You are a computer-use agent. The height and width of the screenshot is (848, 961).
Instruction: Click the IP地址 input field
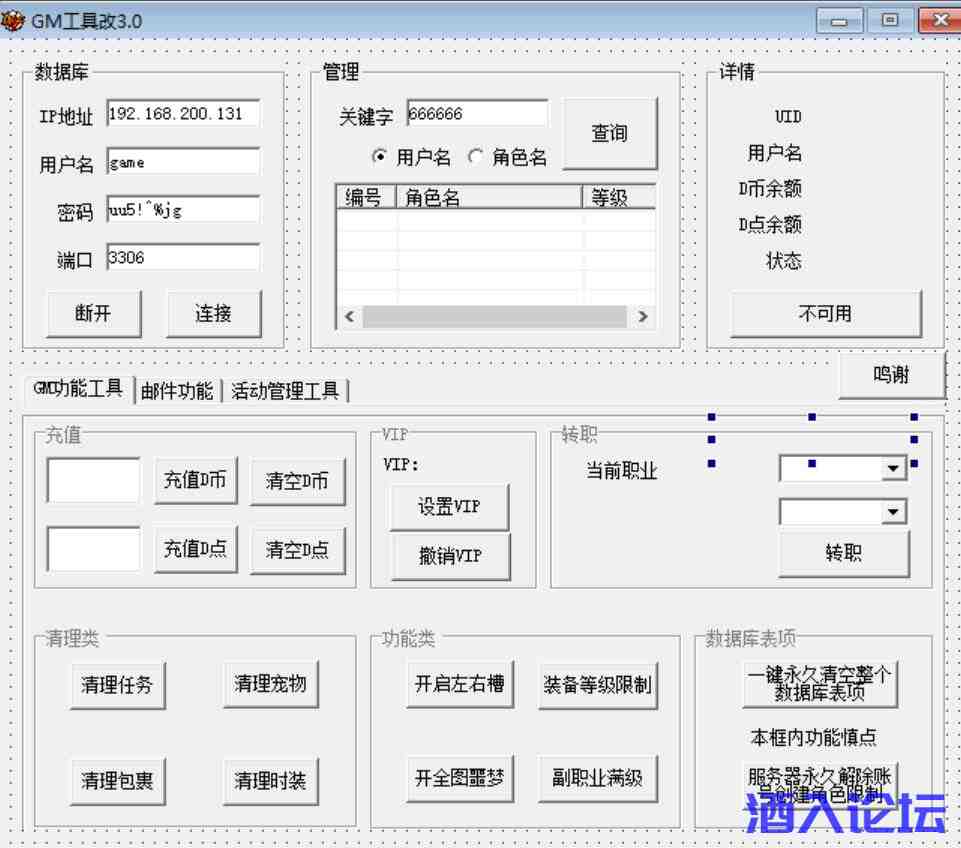coord(182,114)
